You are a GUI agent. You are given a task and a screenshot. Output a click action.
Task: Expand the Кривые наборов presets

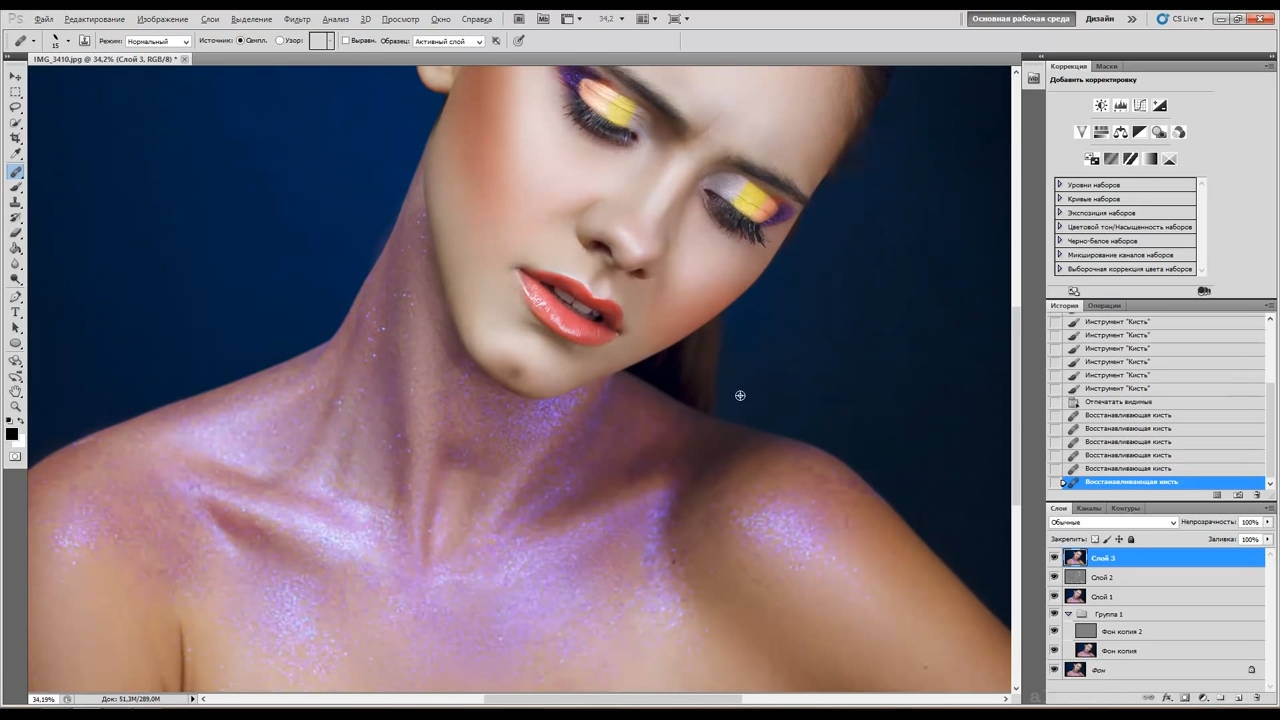1060,199
